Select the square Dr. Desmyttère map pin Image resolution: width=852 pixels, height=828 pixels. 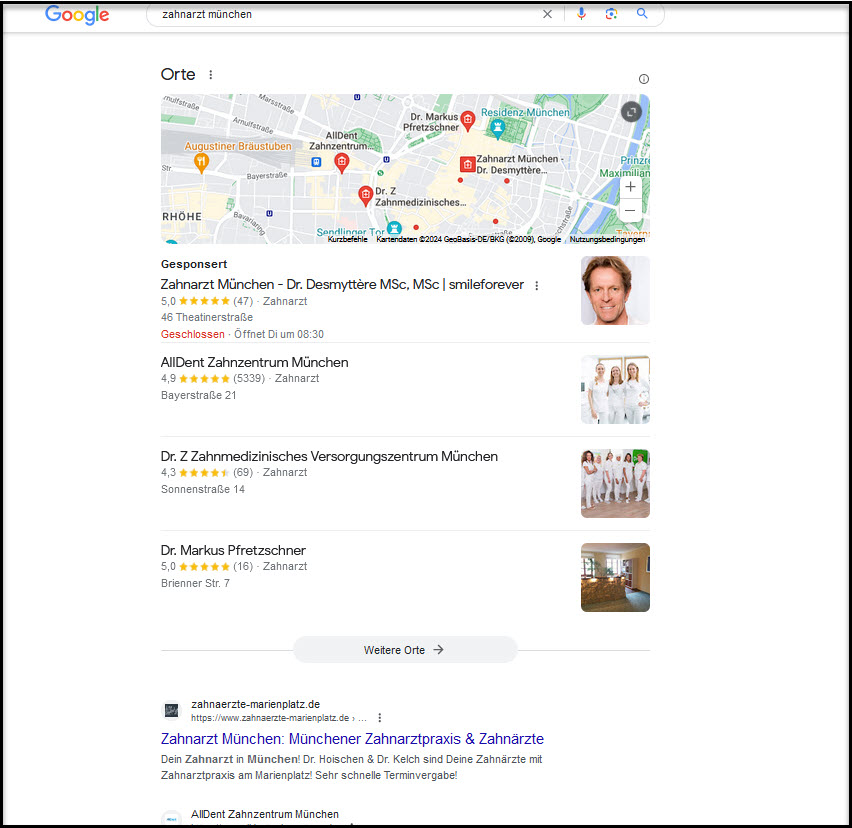click(467, 164)
